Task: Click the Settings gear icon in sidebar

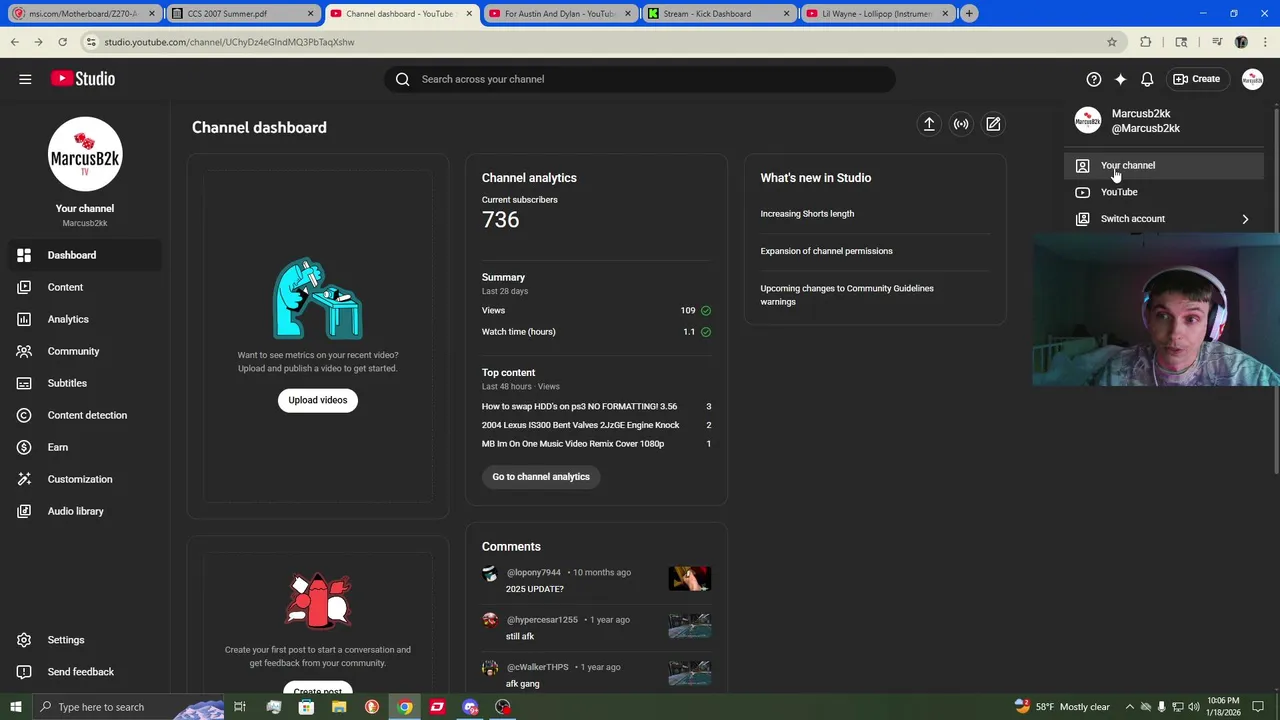Action: coord(24,640)
